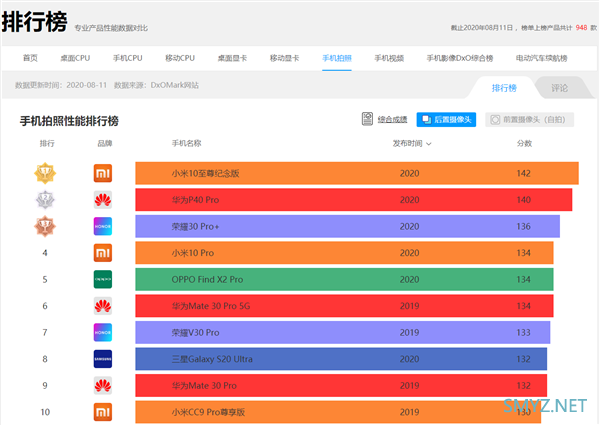Click the OPPO logo beside Find X2 Pro
The width and height of the screenshot is (600, 425).
point(103,279)
